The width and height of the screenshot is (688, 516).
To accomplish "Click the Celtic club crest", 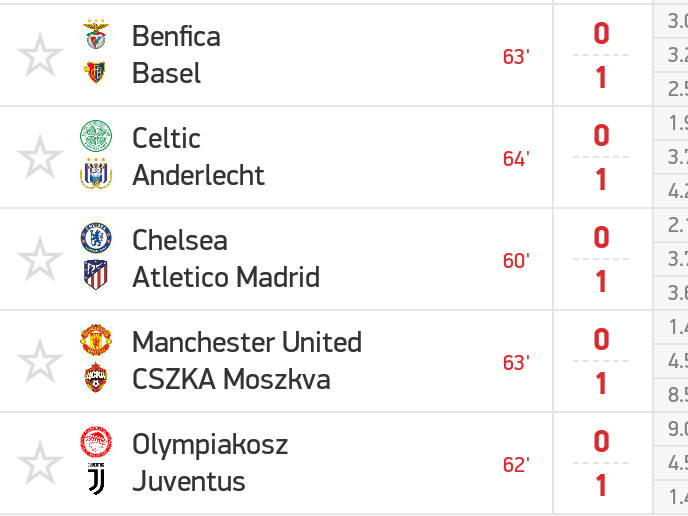I will (96, 136).
